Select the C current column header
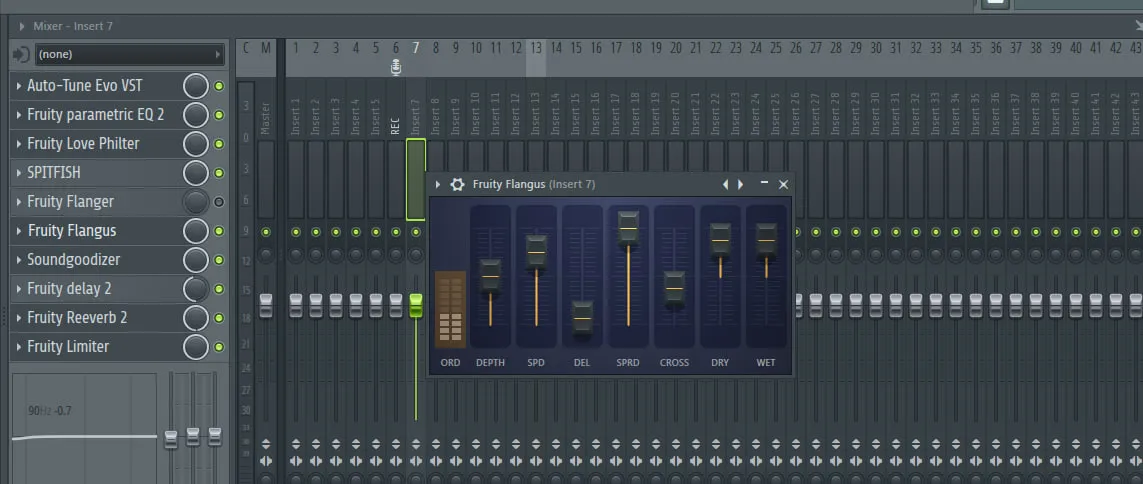 (x=246, y=48)
